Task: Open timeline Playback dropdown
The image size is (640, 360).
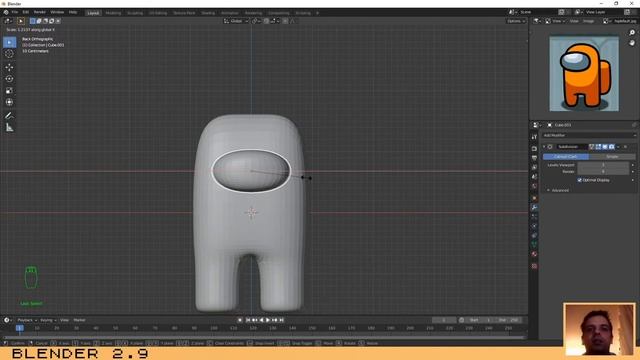Action: pyautogui.click(x=27, y=320)
